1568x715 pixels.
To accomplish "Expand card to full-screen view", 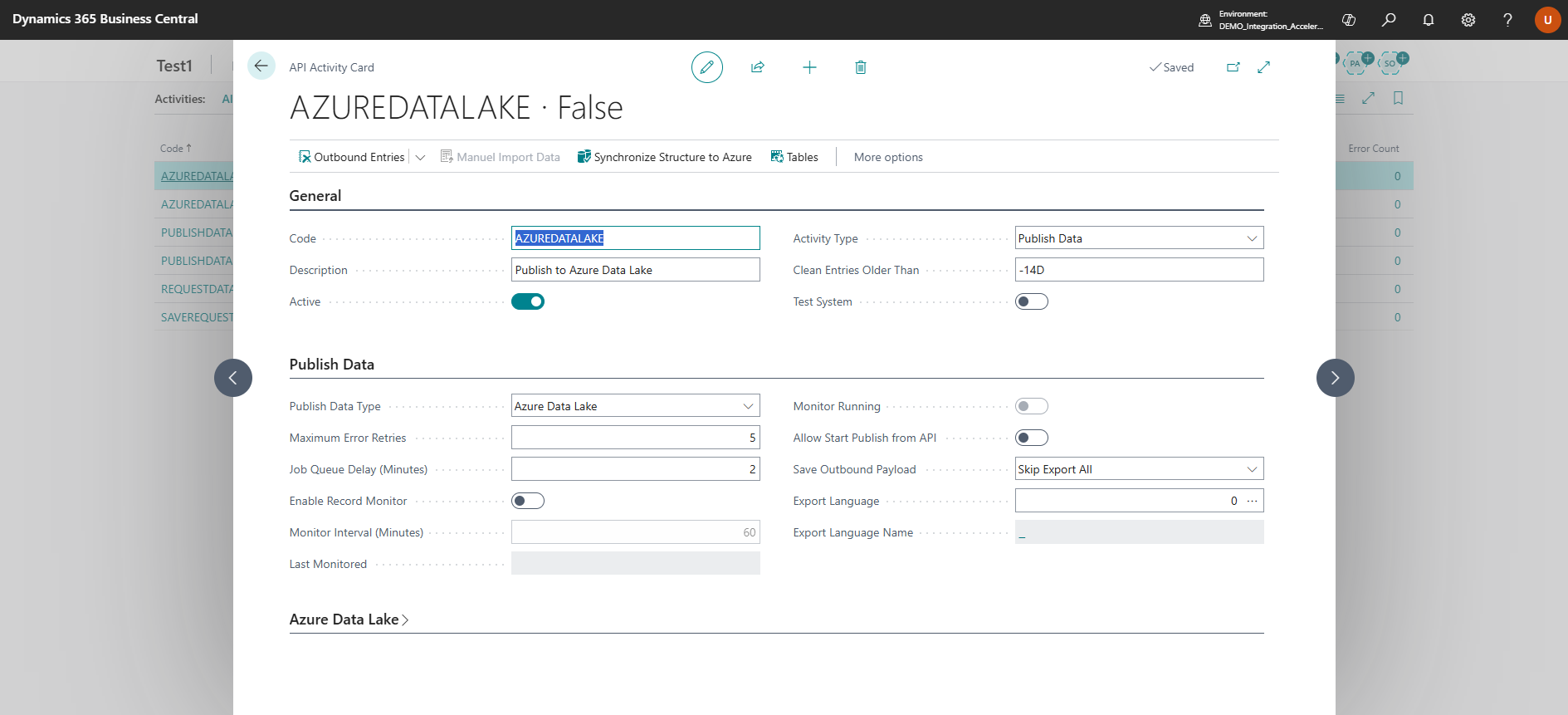I will 1264,67.
